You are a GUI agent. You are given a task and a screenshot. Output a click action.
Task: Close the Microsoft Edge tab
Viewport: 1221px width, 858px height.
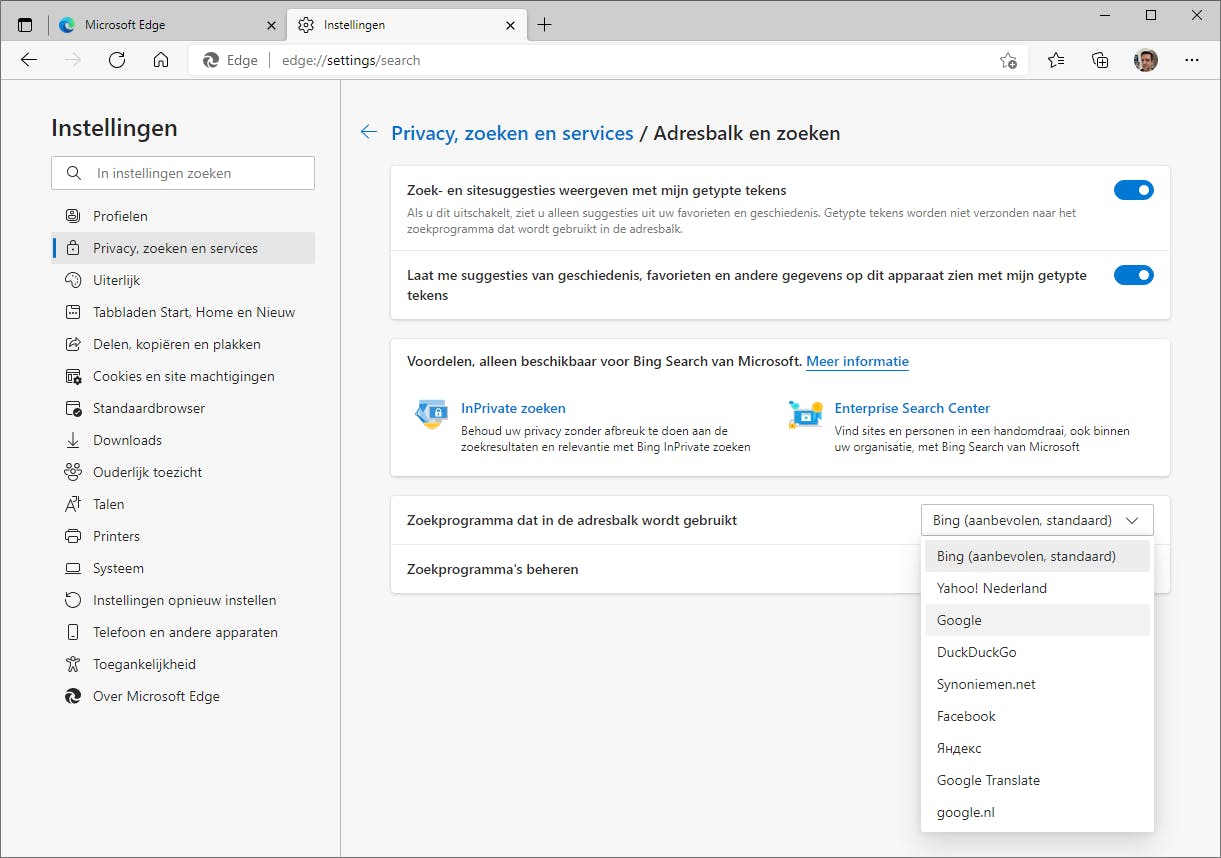pos(271,25)
